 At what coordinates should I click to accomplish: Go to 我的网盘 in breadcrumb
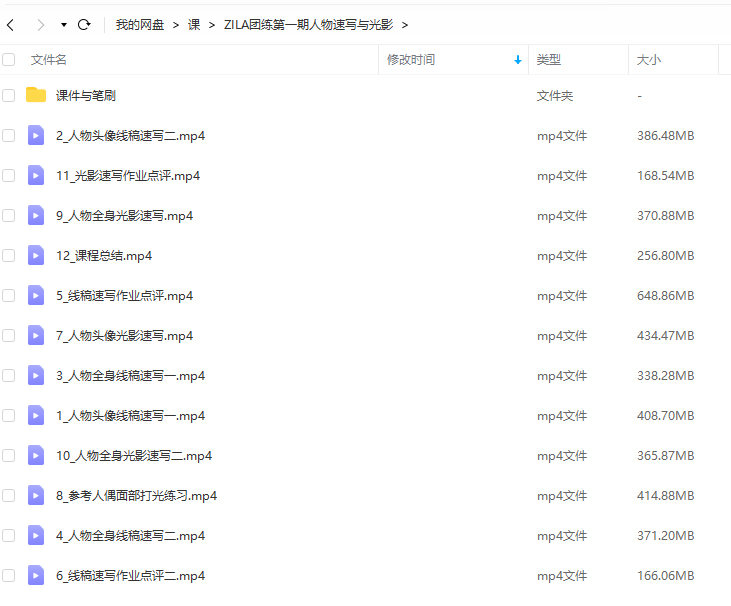(x=140, y=24)
